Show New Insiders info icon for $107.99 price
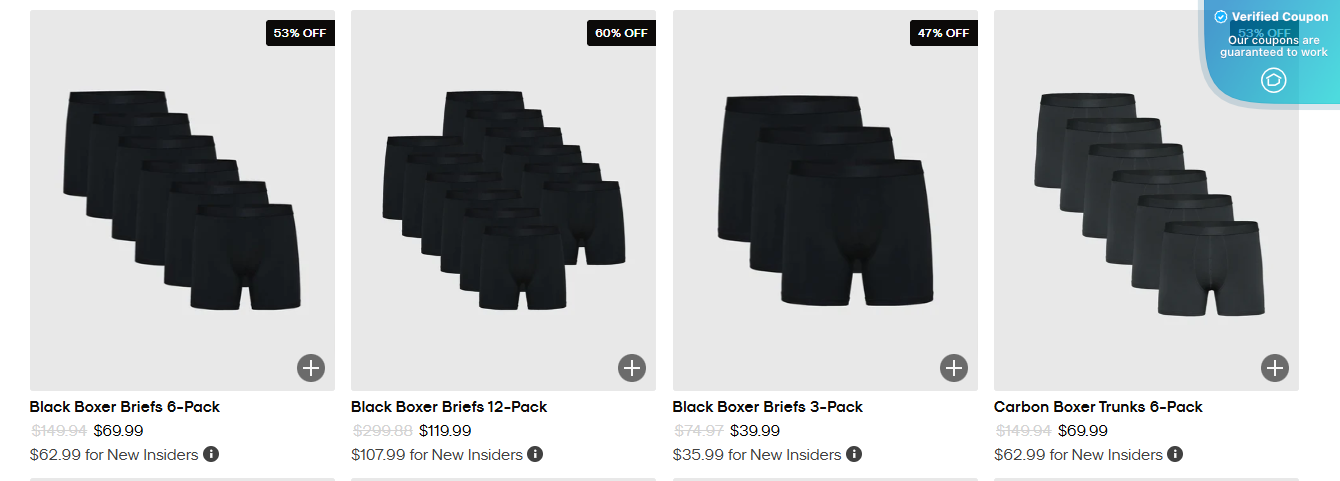The height and width of the screenshot is (481, 1340). 535,454
